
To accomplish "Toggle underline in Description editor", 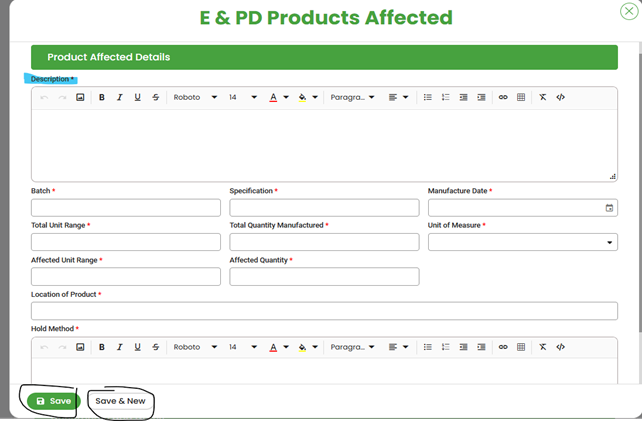I will 138,97.
